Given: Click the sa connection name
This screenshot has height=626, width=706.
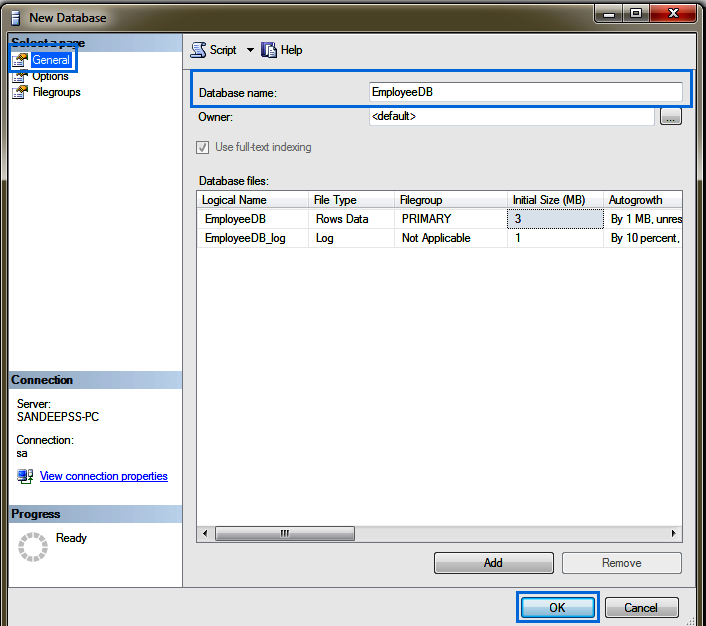Looking at the screenshot, I should click(x=22, y=454).
